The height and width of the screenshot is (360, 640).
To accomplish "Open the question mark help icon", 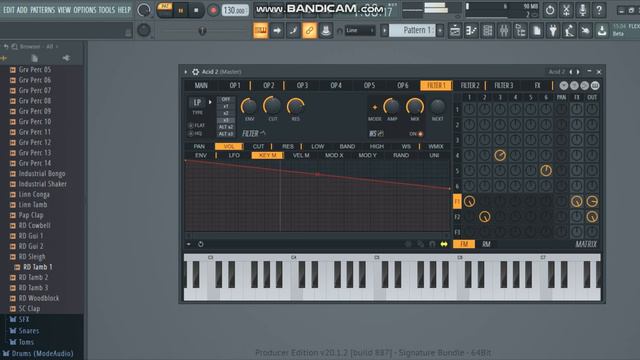I will 599,10.
